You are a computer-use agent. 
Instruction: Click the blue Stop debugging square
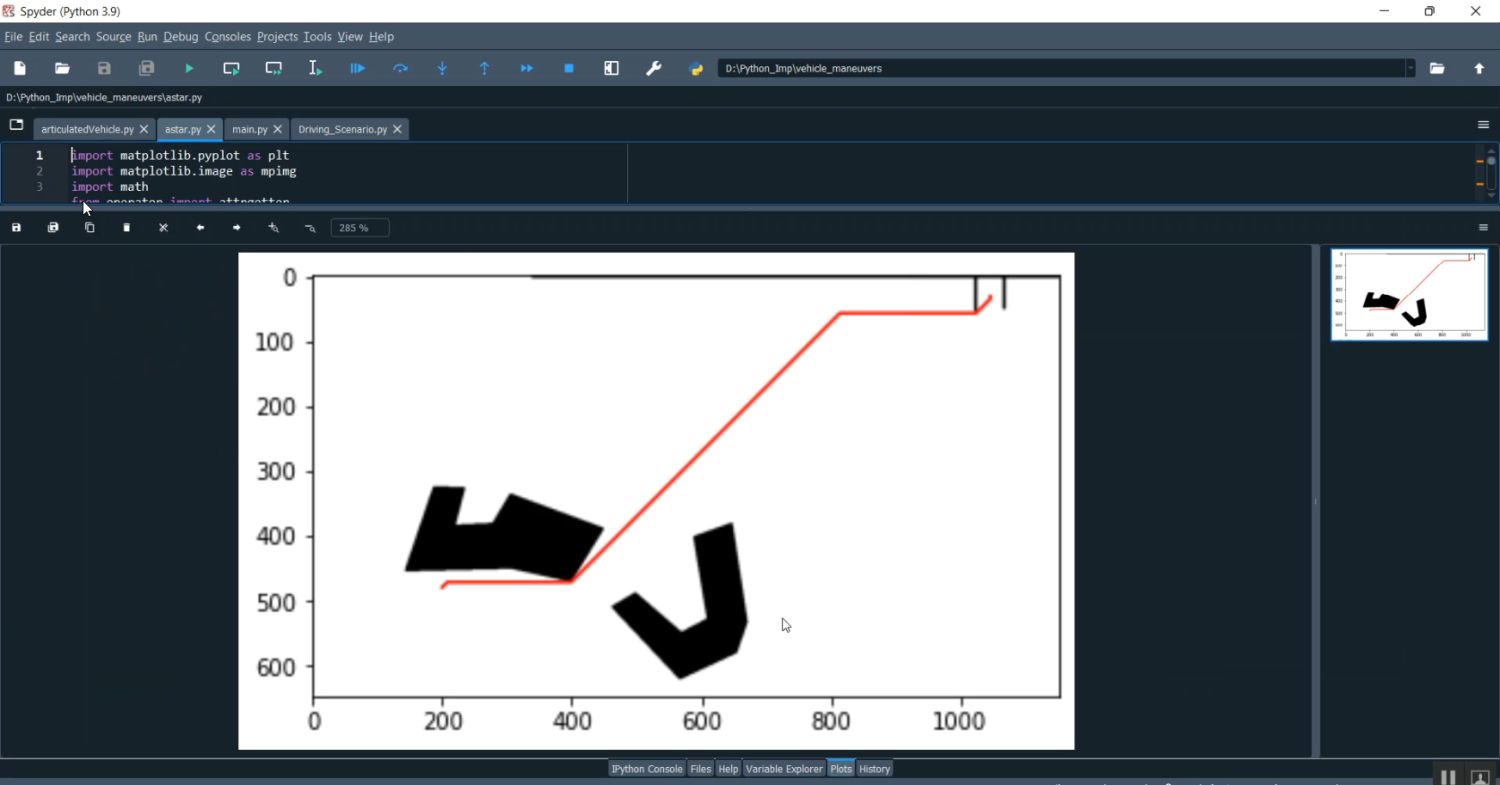pyautogui.click(x=569, y=68)
